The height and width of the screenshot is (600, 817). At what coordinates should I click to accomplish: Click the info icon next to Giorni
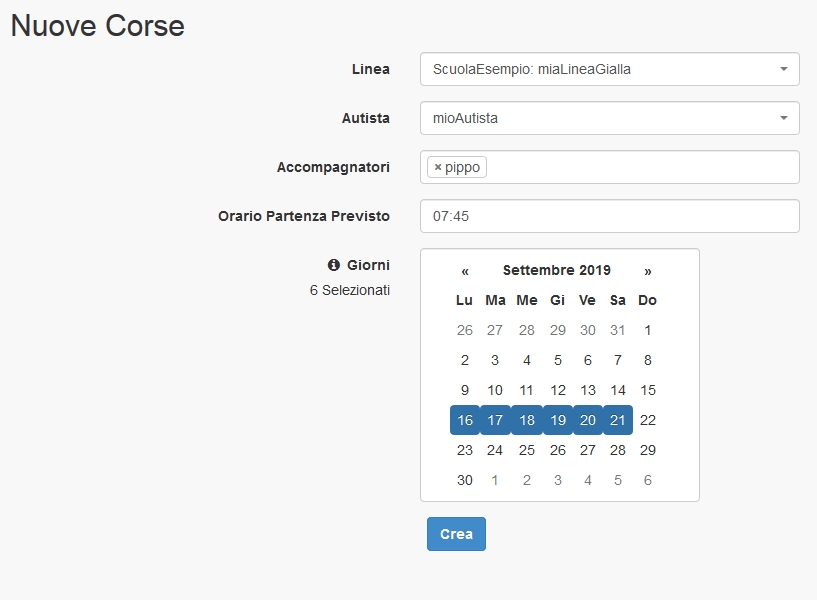tap(334, 265)
